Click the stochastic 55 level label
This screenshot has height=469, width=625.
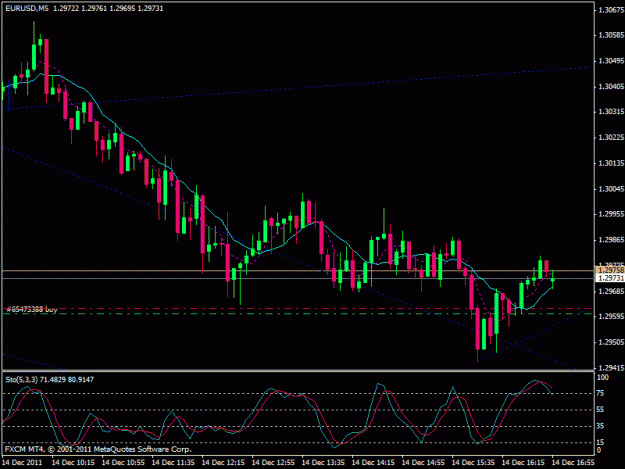[602, 410]
